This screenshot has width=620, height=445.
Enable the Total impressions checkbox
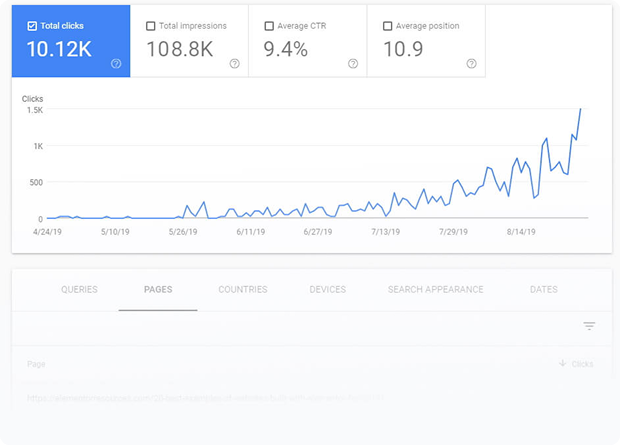point(151,26)
